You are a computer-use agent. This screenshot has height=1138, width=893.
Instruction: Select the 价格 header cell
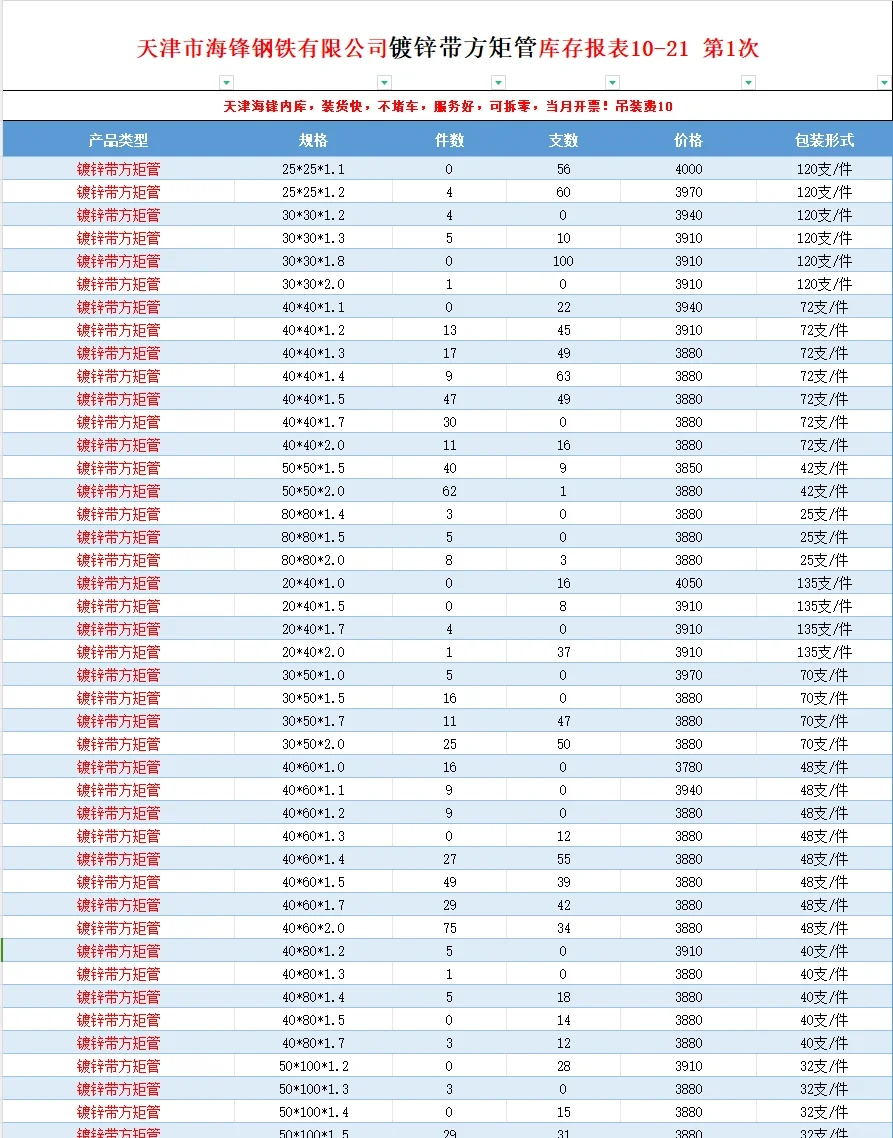coord(688,140)
